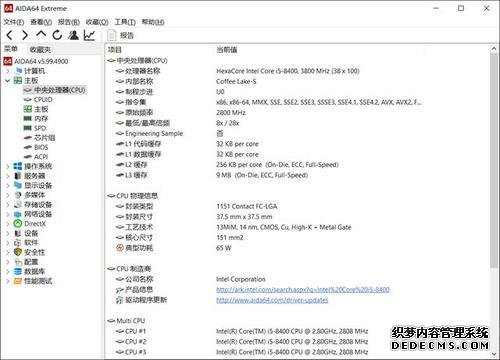Screen dimensions: 500x360
Task: Open the 查看(V) menu
Action: (41, 22)
